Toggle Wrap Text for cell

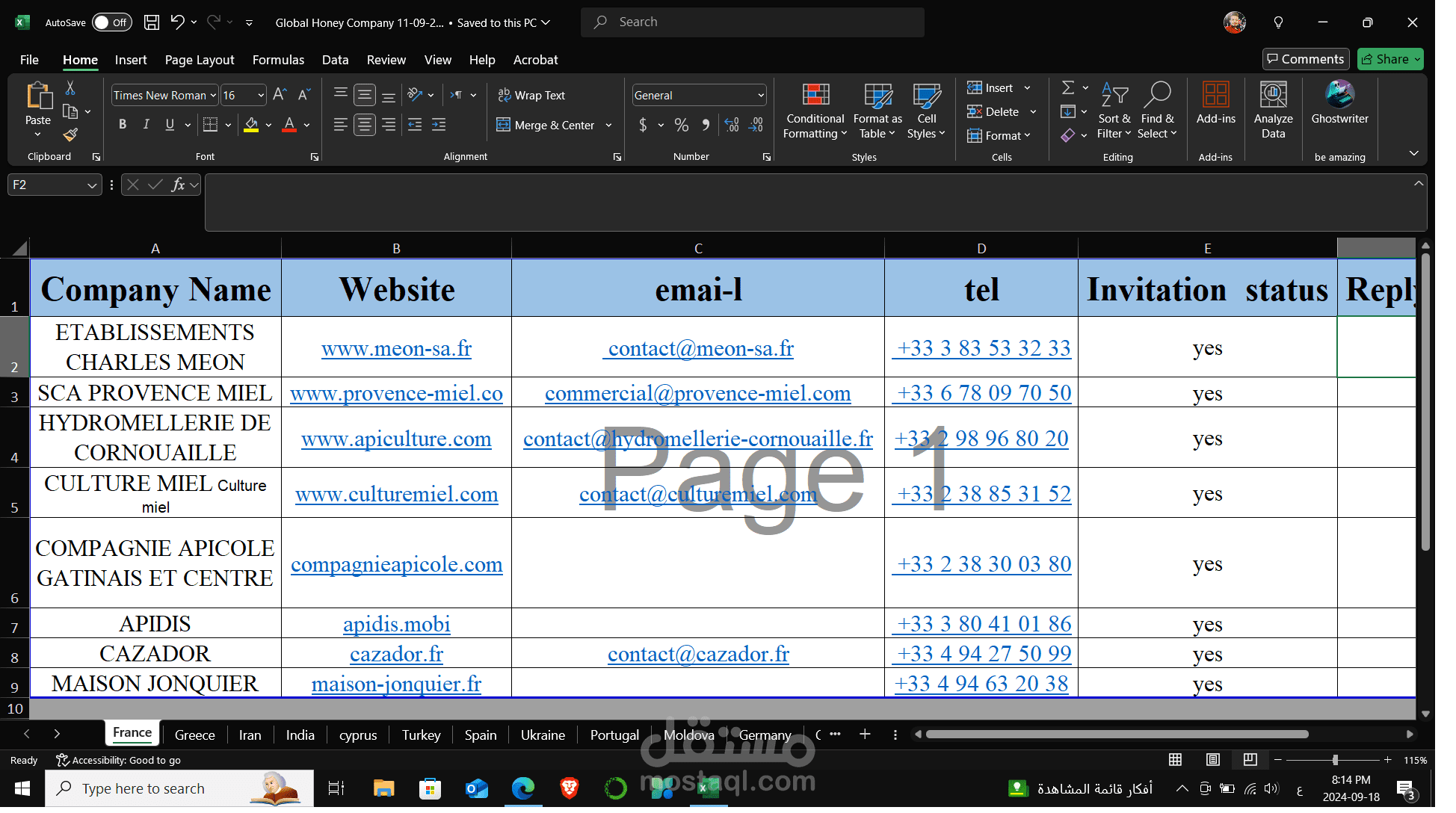coord(531,96)
